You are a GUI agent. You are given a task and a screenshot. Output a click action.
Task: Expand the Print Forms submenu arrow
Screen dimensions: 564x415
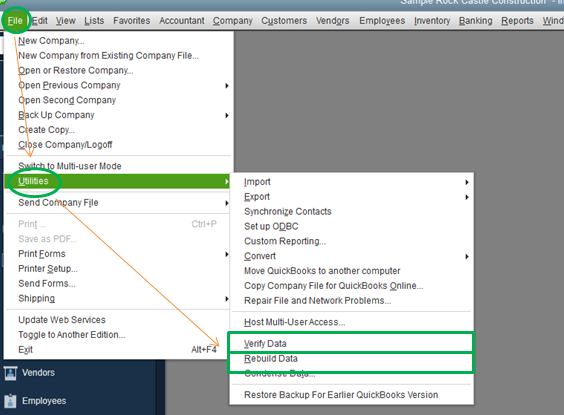coord(227,254)
